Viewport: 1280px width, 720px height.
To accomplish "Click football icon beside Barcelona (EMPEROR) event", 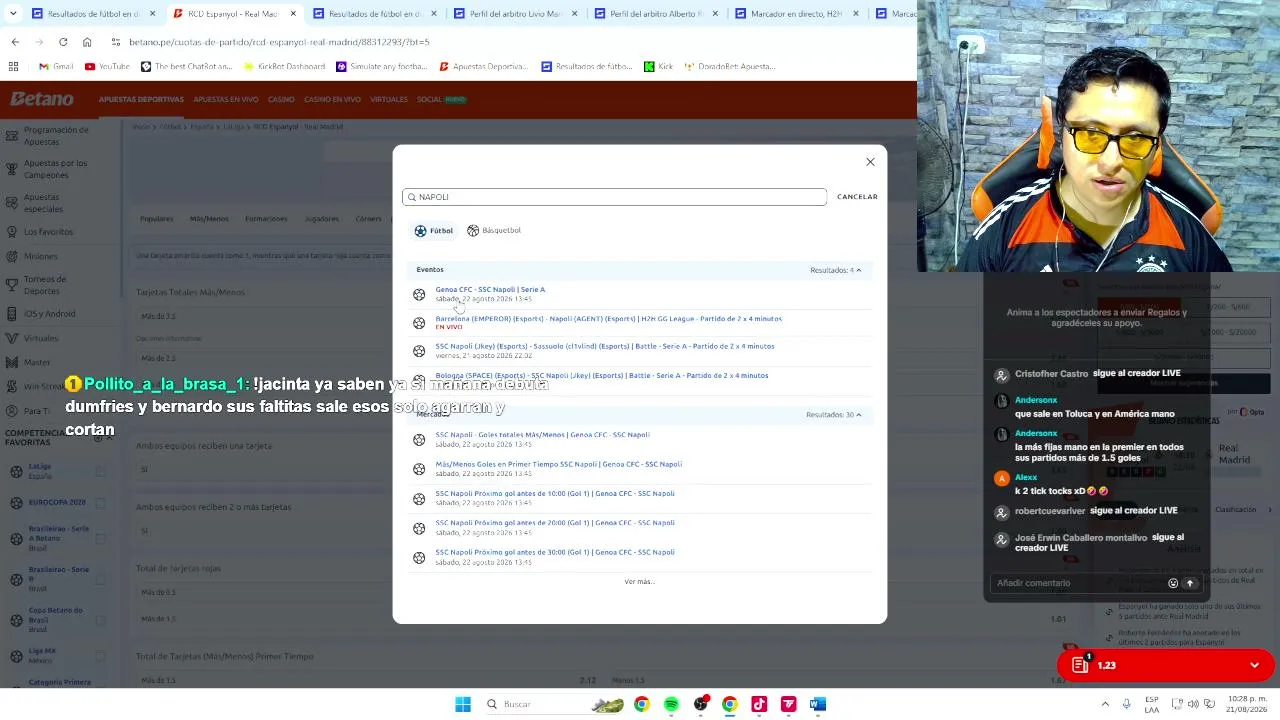I will pyautogui.click(x=419, y=323).
